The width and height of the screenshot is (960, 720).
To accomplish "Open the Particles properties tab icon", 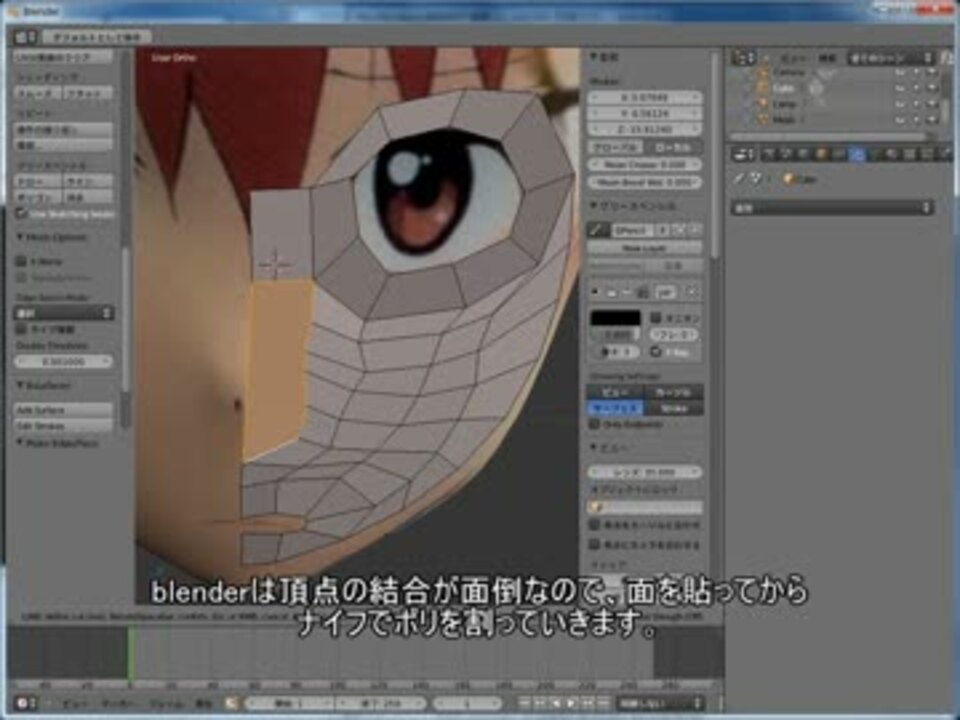I will tap(928, 155).
